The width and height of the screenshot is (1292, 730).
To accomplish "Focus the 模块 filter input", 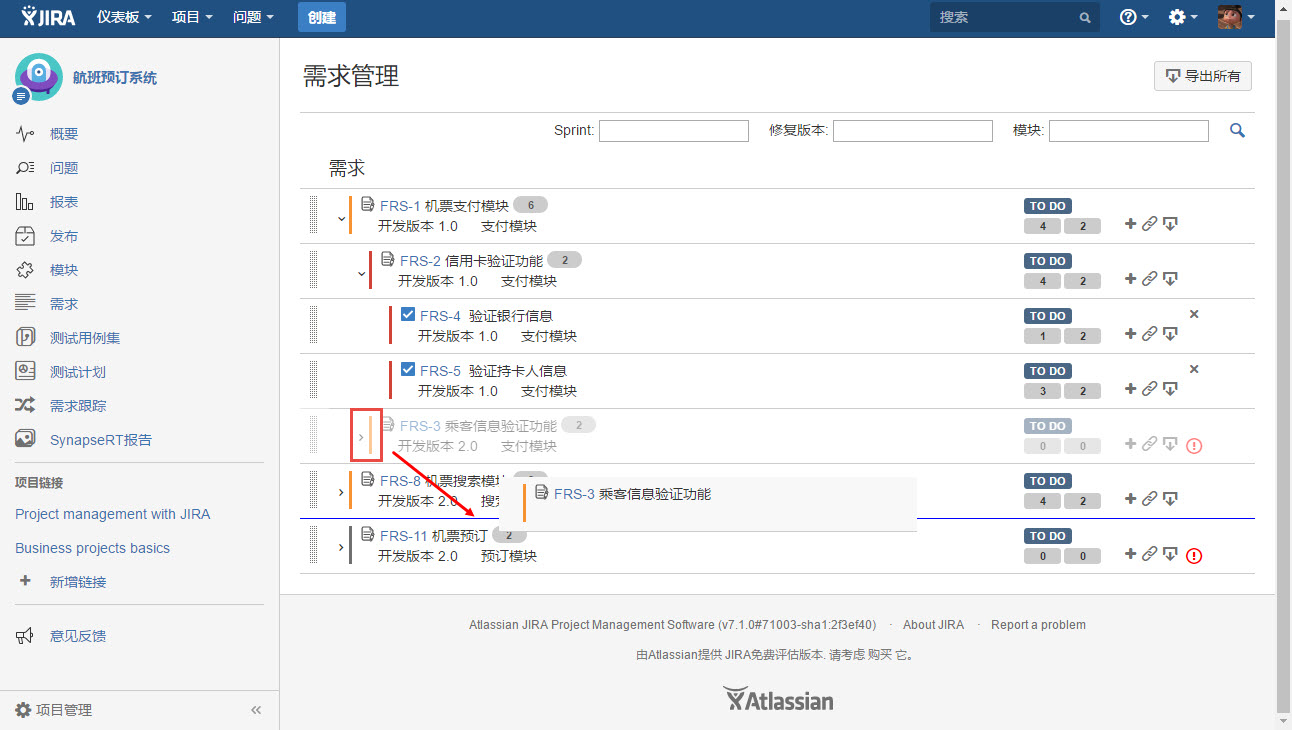I will tap(1129, 131).
